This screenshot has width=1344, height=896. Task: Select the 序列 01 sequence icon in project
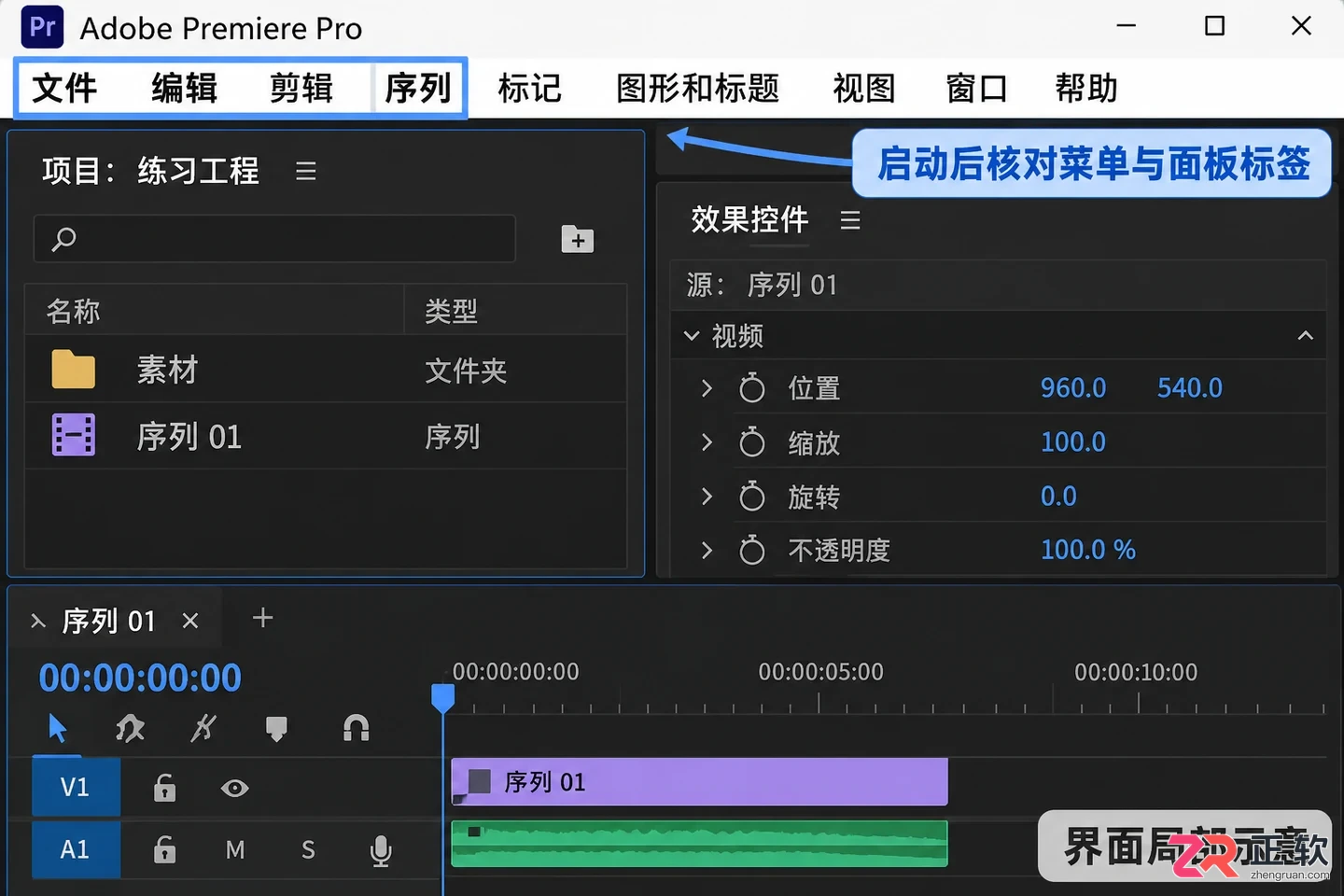[x=74, y=436]
